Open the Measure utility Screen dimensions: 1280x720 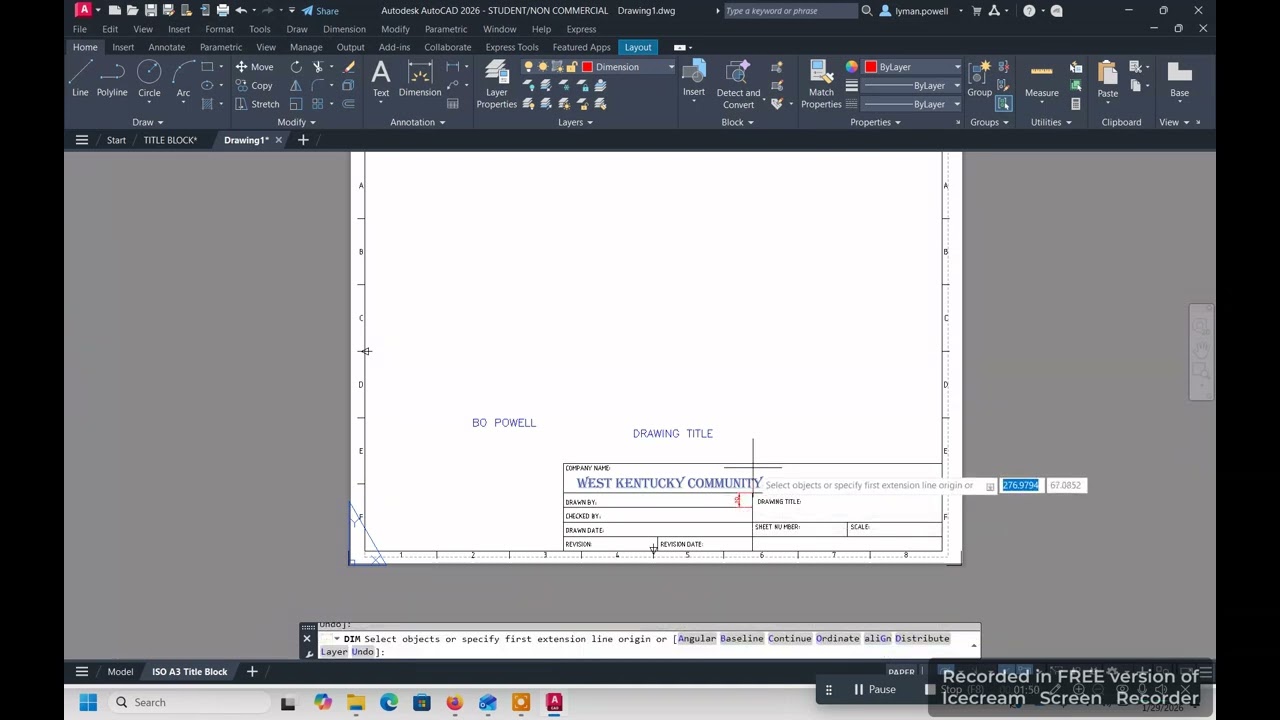1041,79
